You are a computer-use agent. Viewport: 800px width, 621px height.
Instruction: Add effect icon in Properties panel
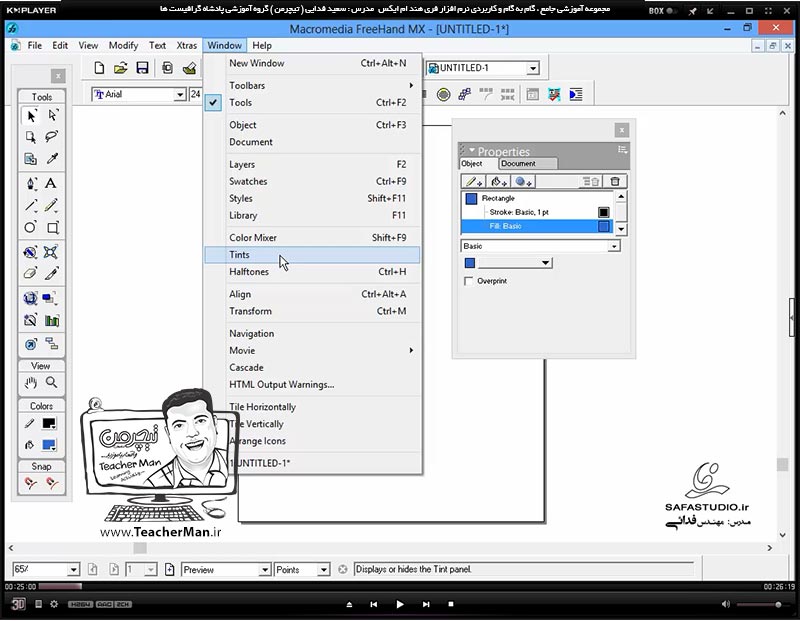[x=523, y=181]
